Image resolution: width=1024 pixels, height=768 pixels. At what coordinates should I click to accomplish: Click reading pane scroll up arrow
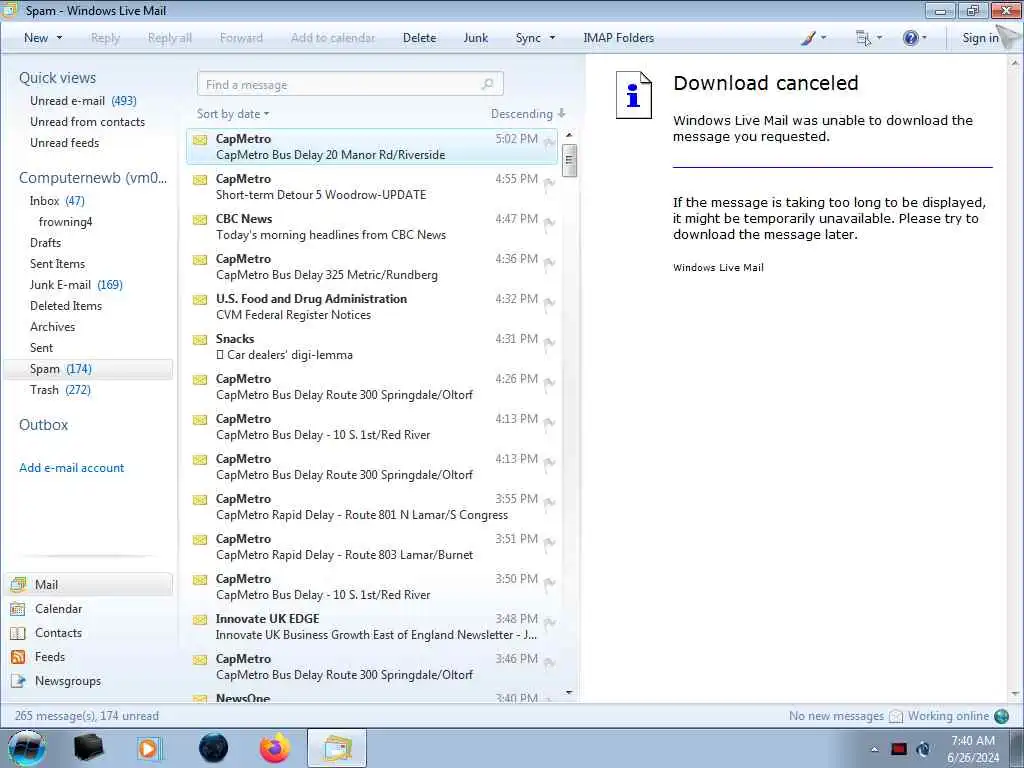tap(1015, 63)
